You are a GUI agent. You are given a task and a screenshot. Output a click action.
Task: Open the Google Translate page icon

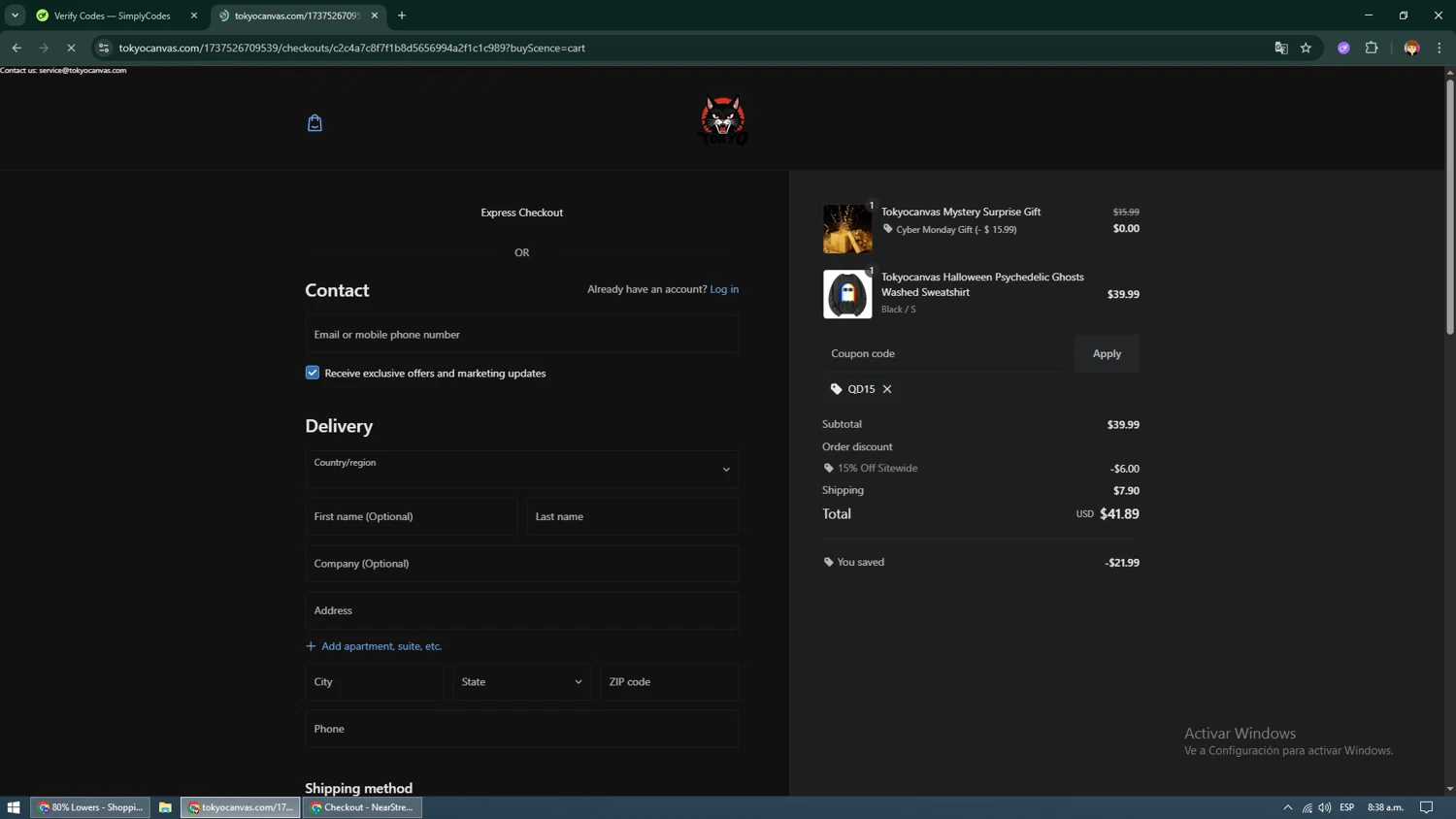(x=1281, y=48)
